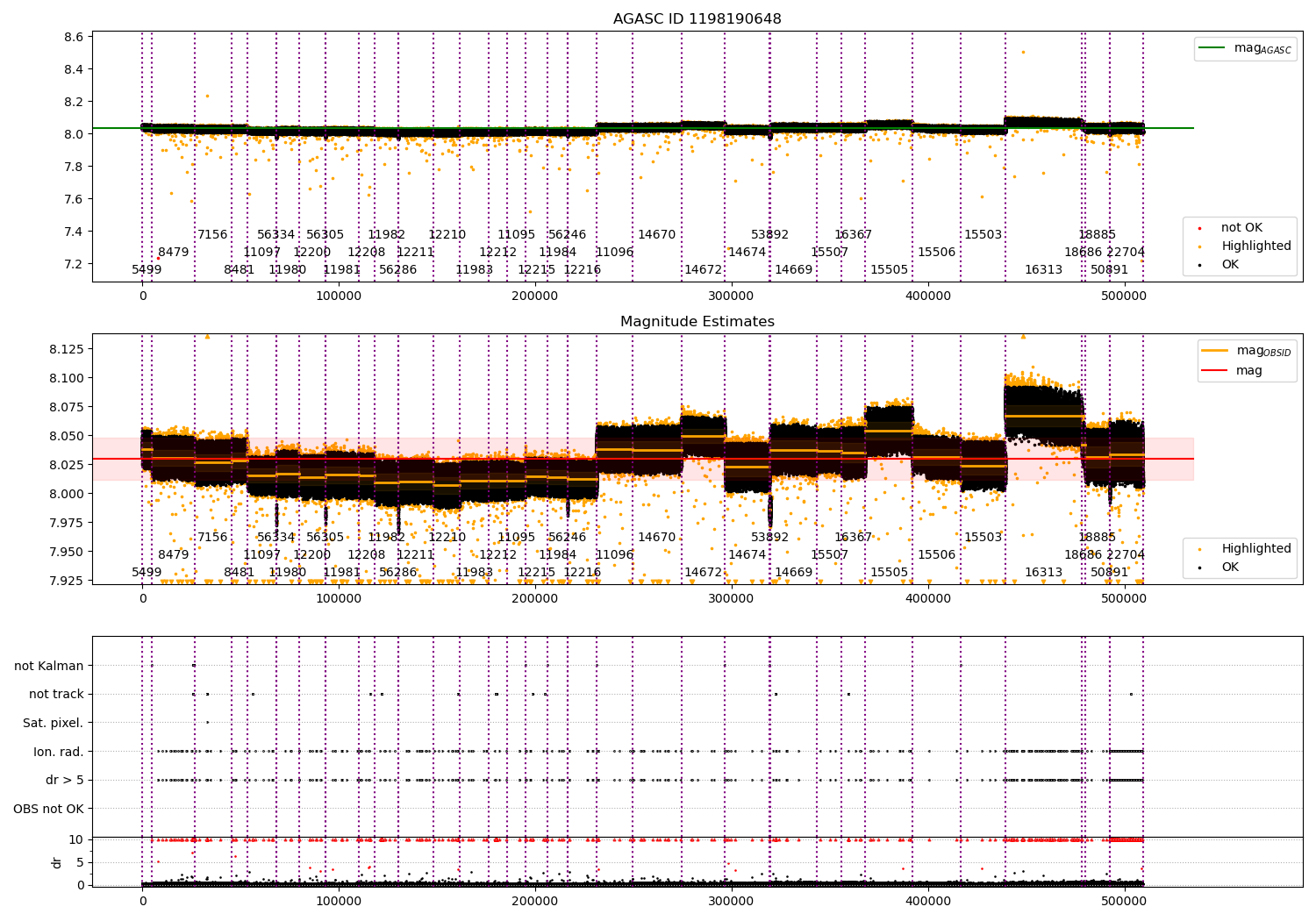This screenshot has width=1316, height=921.
Task: Click OK in the top plot legend
Action: pos(1230,264)
